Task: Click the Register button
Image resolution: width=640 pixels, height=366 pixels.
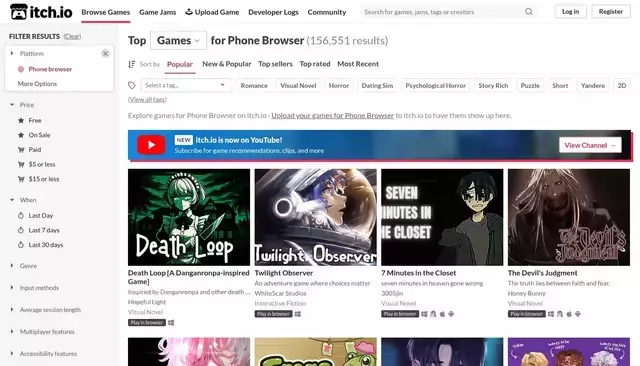Action: (x=611, y=11)
